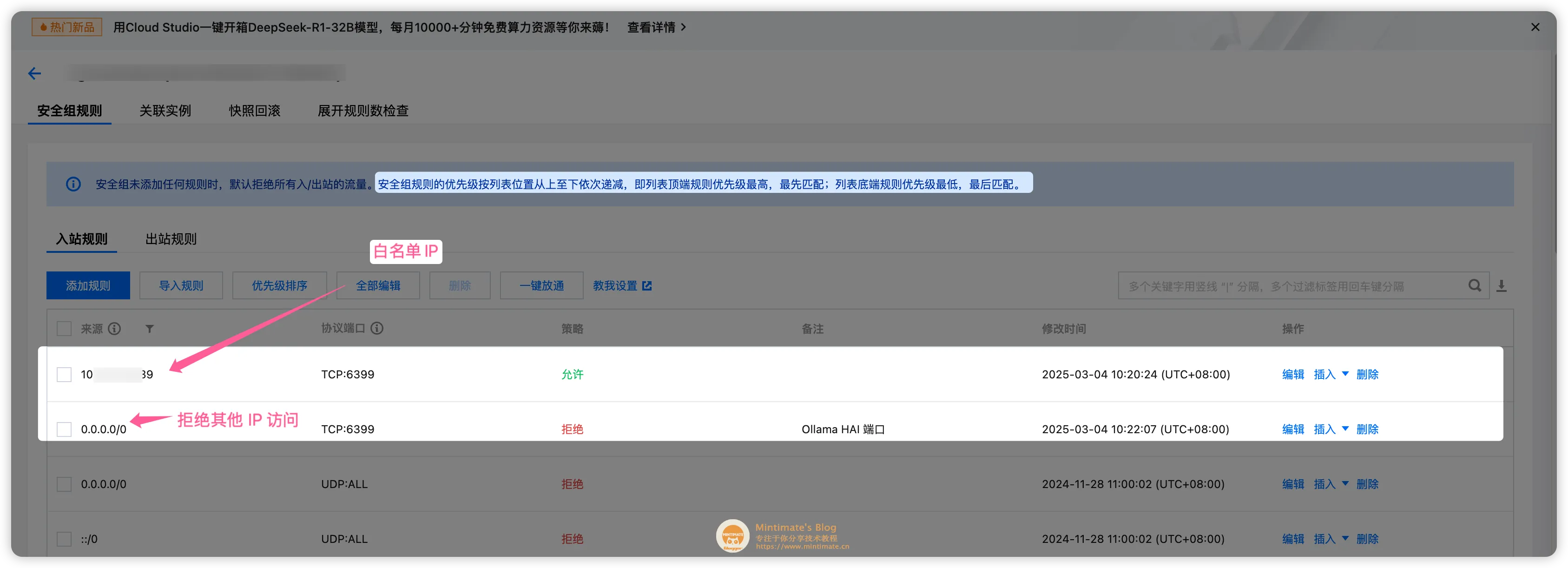Open the filter icon in the 来源 column header
The image size is (1568, 568).
(150, 328)
